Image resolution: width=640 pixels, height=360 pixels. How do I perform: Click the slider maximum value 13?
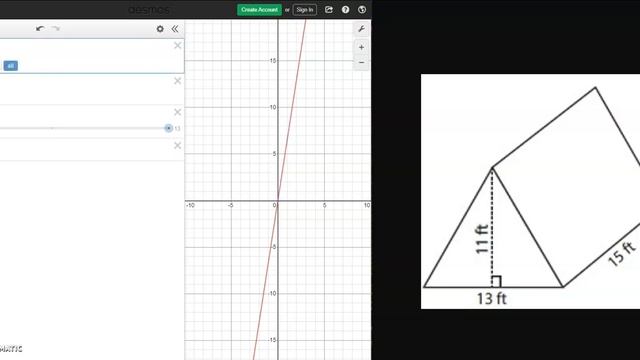pos(177,129)
